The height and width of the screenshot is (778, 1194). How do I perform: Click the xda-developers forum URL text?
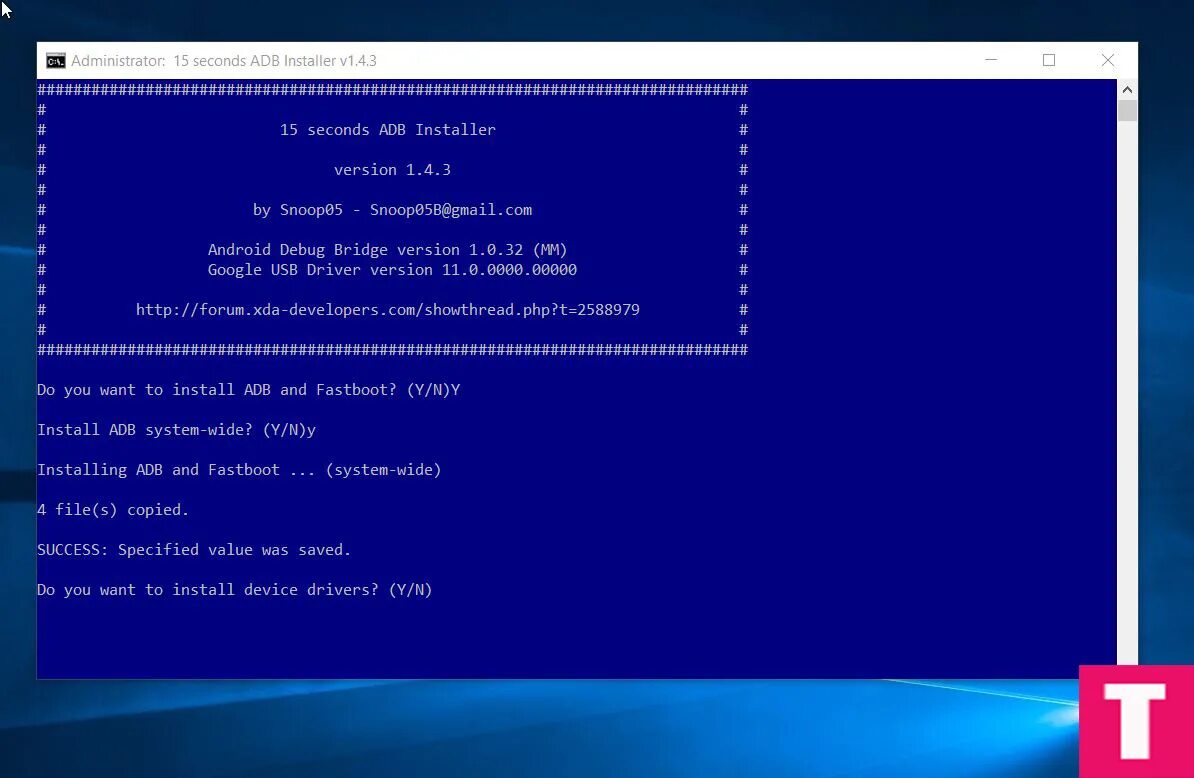point(388,310)
